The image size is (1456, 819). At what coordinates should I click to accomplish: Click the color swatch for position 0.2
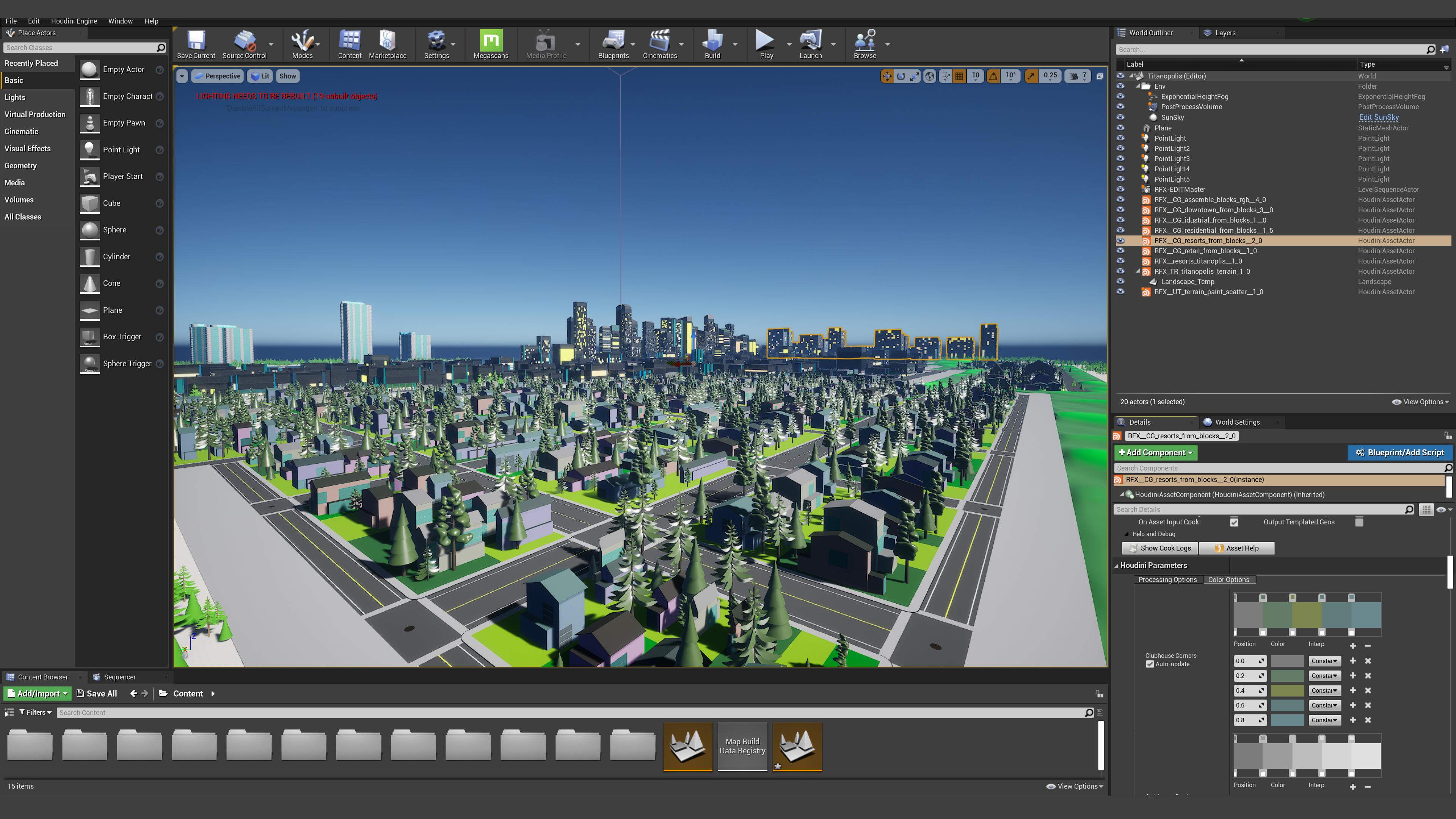(x=1287, y=675)
